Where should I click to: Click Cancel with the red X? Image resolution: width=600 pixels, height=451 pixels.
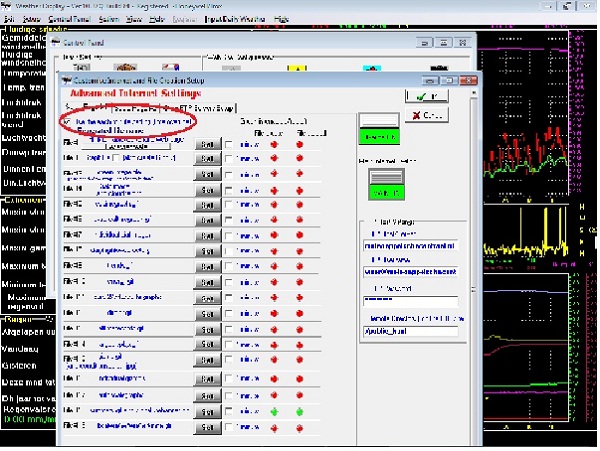(427, 115)
